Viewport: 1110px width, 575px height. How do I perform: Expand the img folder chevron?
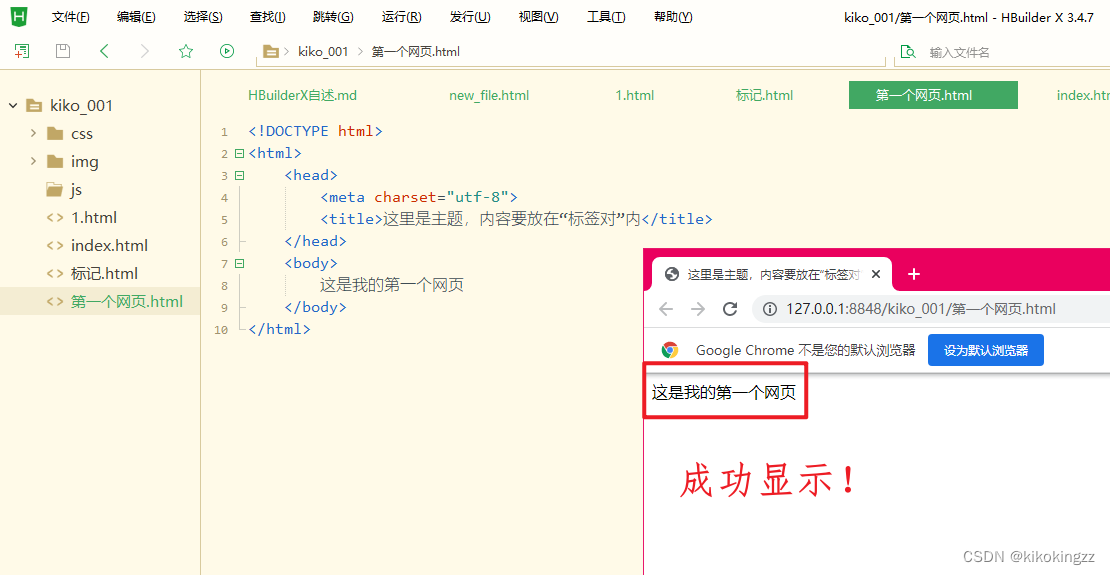click(x=33, y=161)
